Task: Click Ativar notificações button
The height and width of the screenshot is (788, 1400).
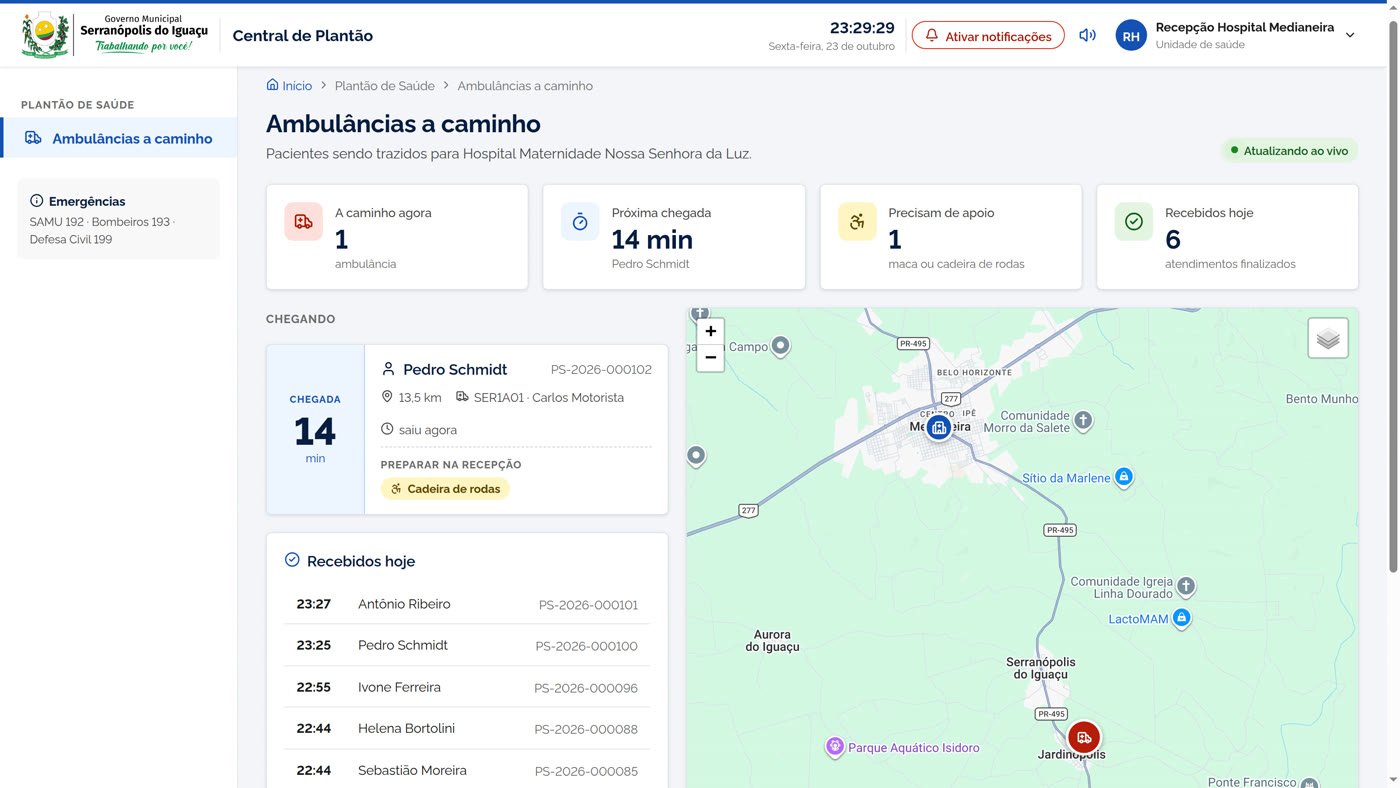Action: (988, 36)
